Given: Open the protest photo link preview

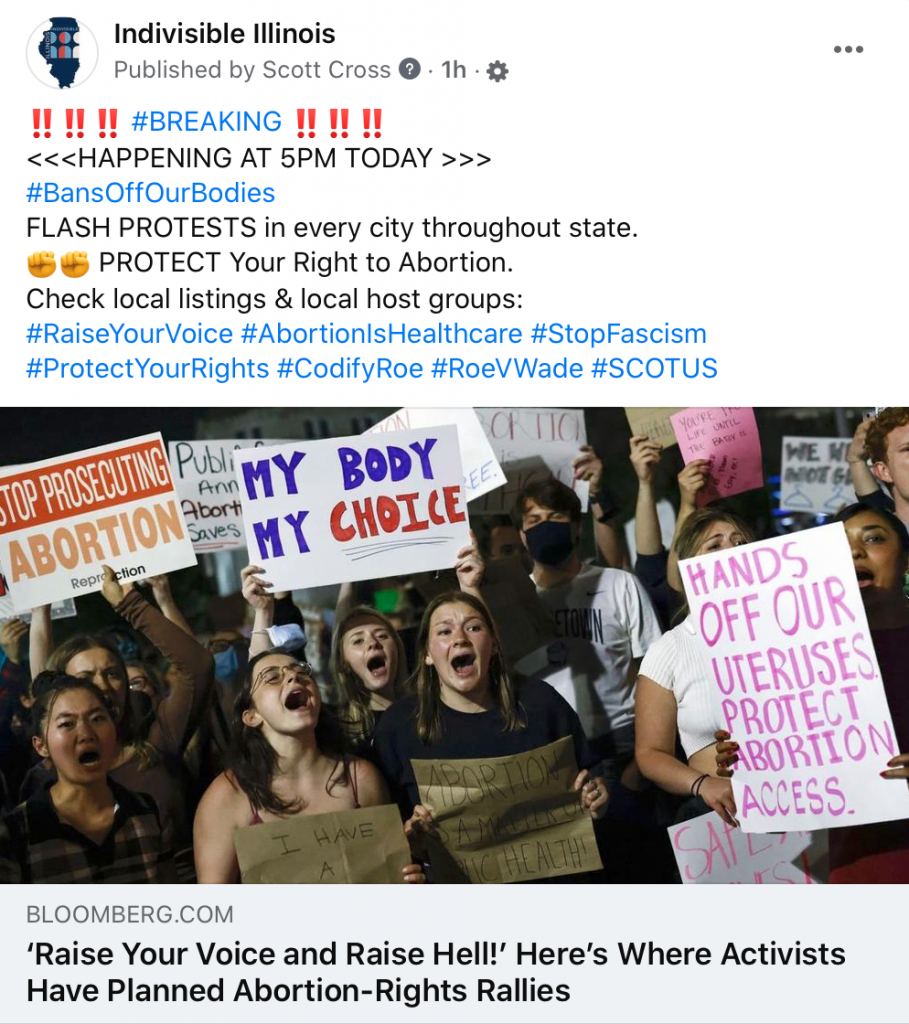Looking at the screenshot, I should click(x=454, y=645).
